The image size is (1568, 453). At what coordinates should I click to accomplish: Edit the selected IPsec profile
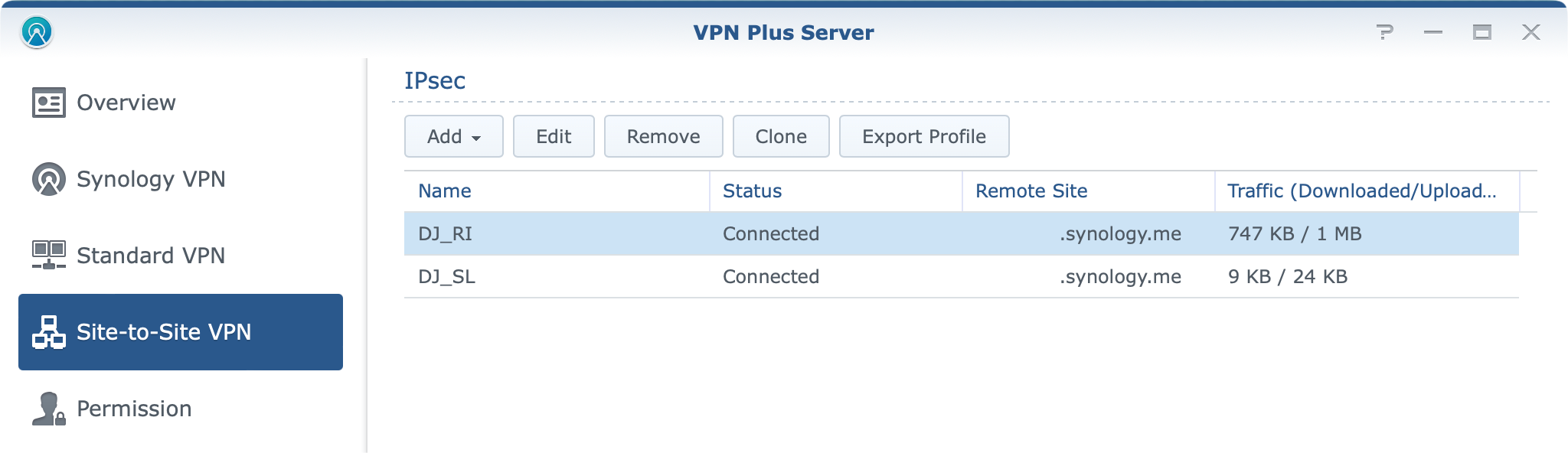click(x=554, y=136)
